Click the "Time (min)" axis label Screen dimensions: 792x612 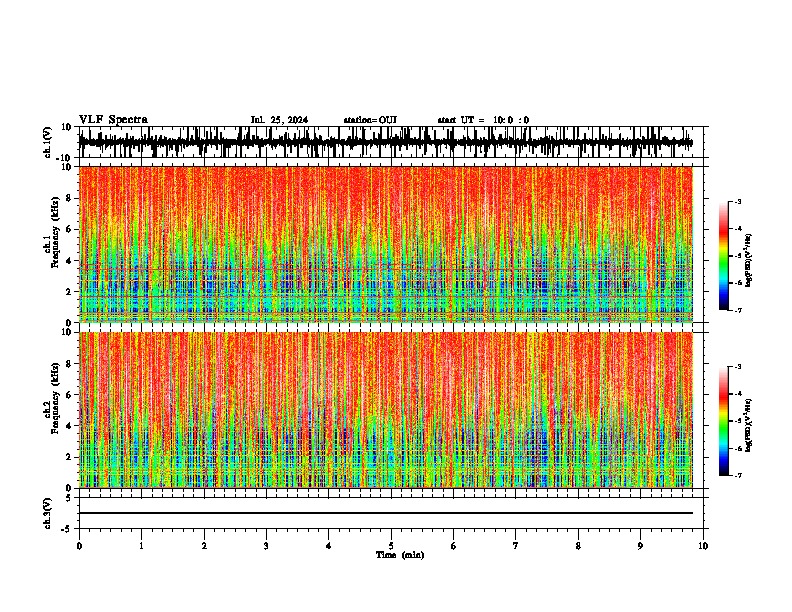tap(400, 555)
